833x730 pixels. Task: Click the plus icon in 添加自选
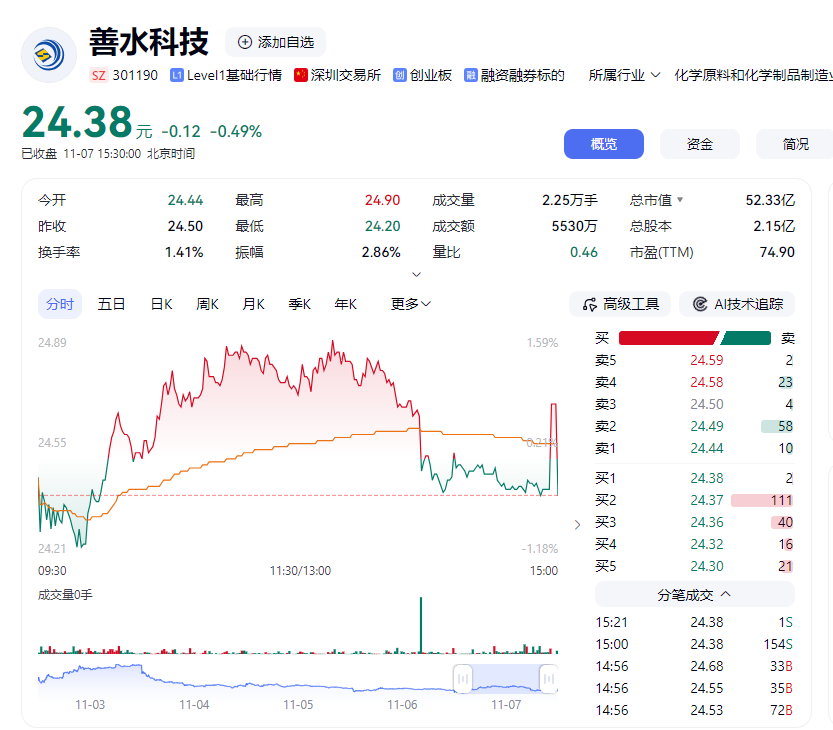pos(244,42)
